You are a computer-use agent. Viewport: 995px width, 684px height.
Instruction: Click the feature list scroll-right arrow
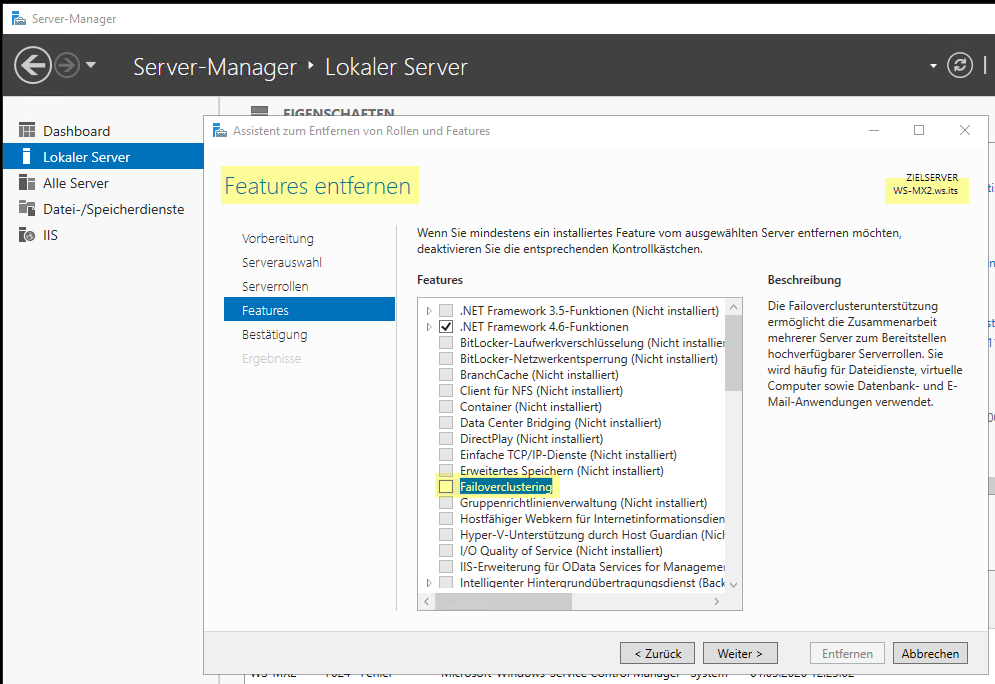[x=716, y=601]
